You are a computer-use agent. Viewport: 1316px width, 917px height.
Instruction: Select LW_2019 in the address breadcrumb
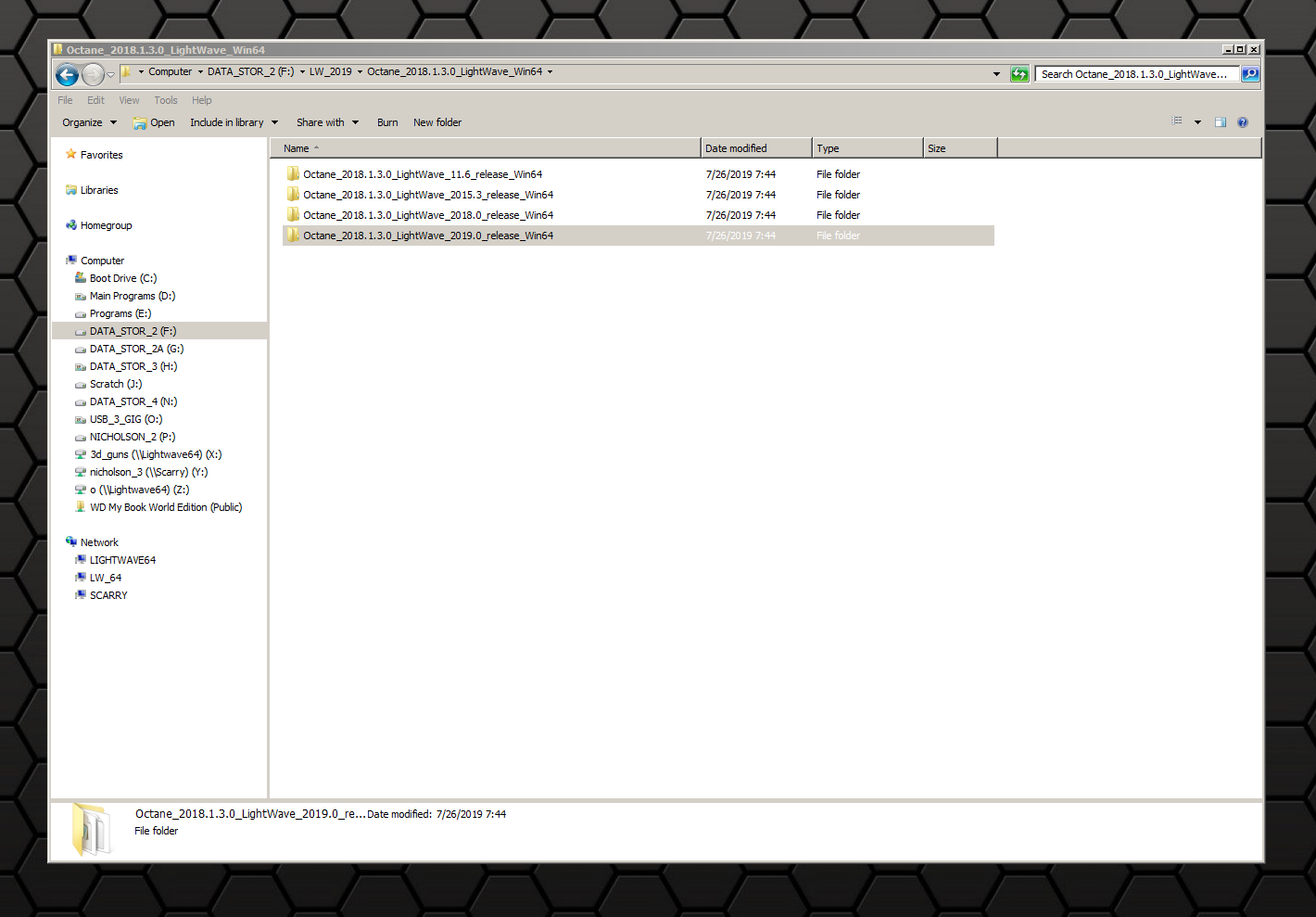point(331,71)
